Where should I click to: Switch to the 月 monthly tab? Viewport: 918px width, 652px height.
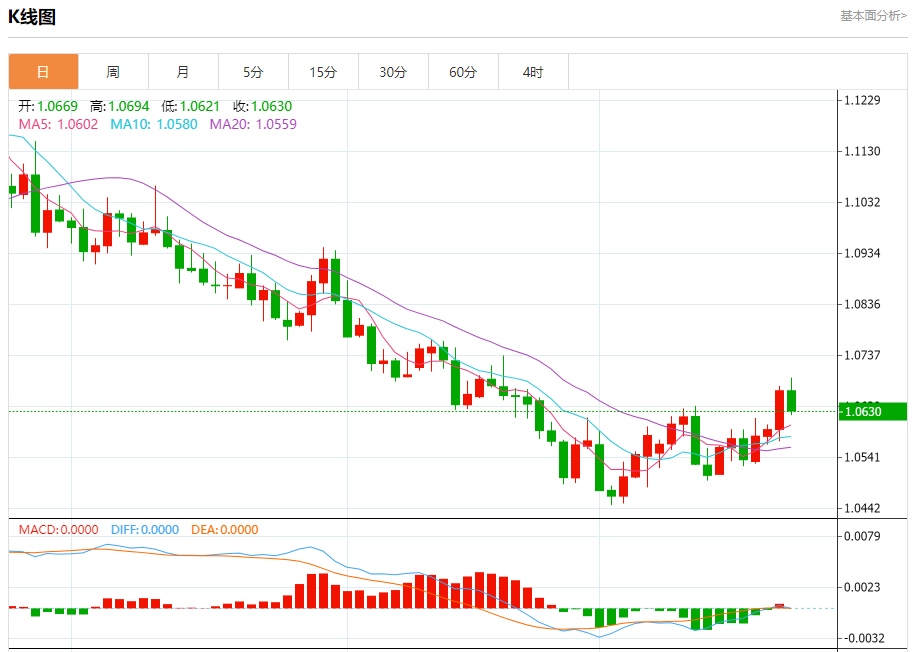coord(183,72)
